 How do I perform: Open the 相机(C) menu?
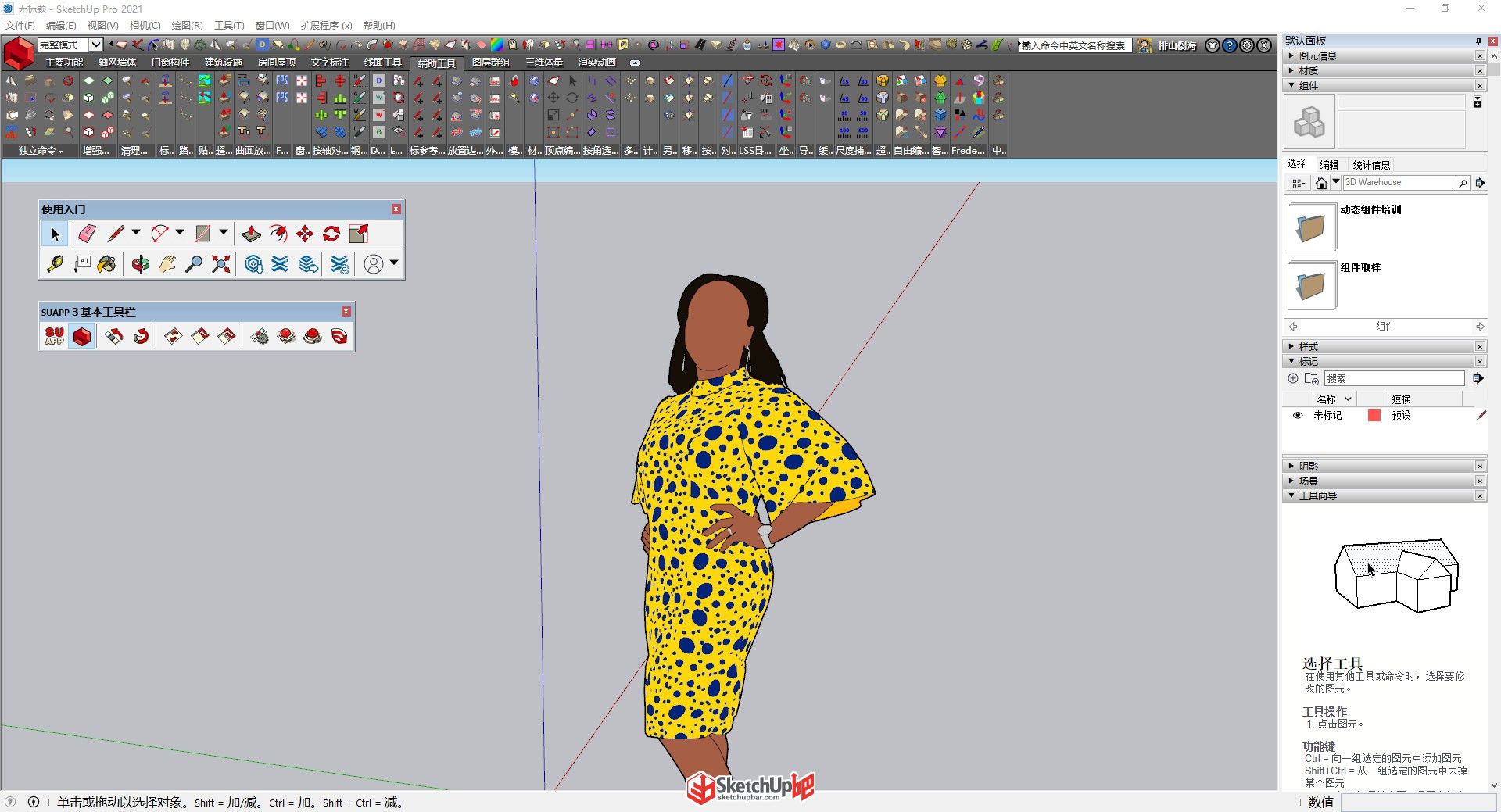pyautogui.click(x=145, y=26)
